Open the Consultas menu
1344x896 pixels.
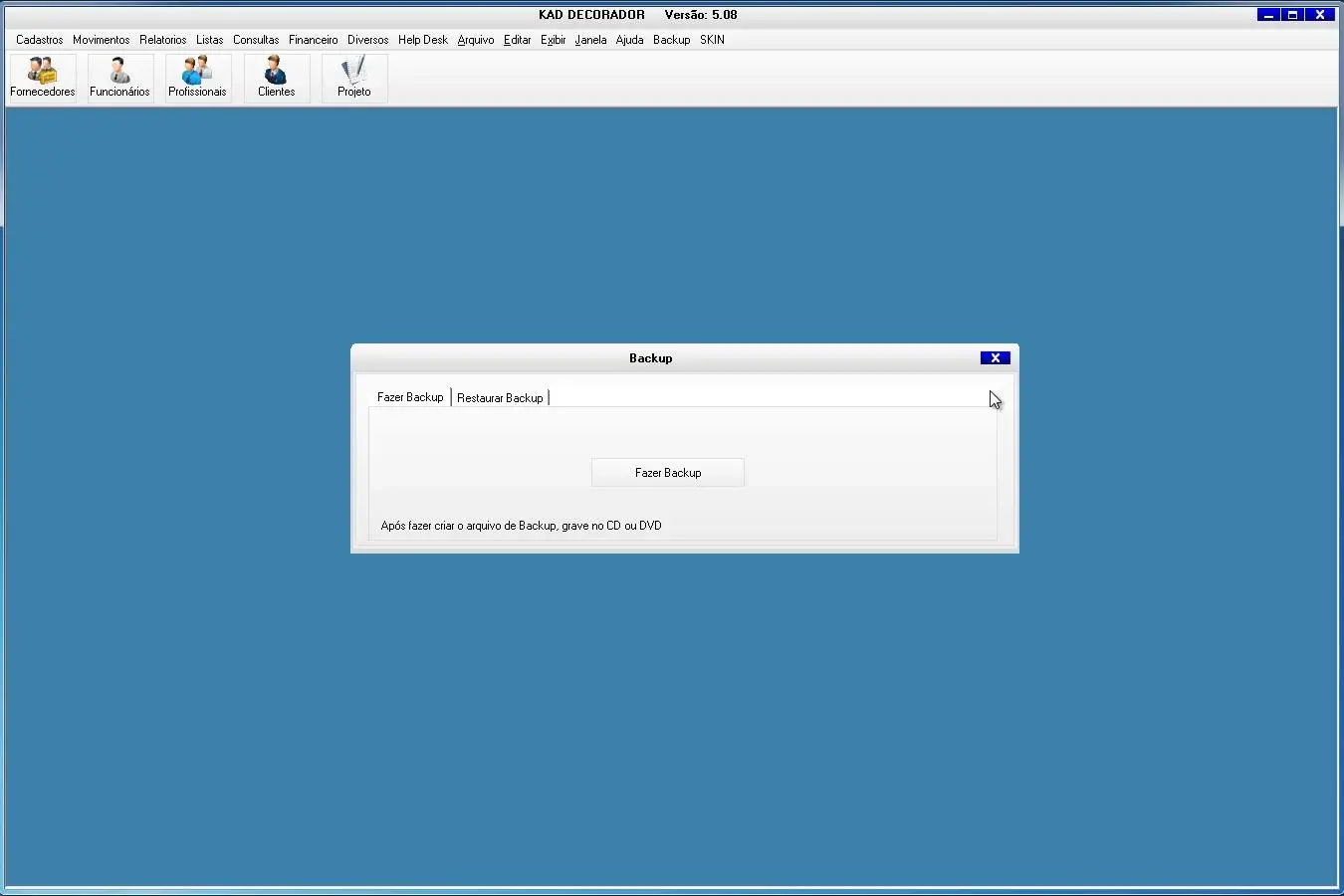click(256, 40)
